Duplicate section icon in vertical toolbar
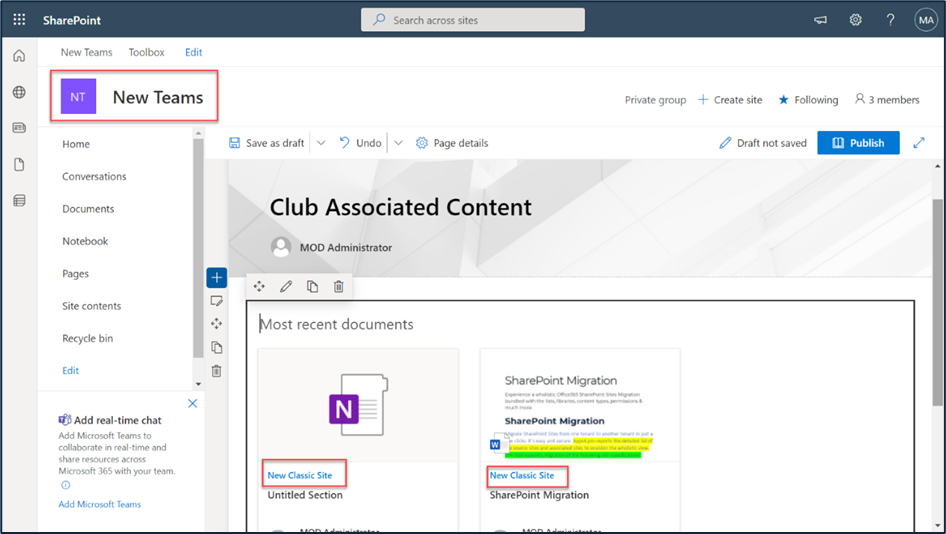Screen dimensions: 946x534 pyautogui.click(x=217, y=347)
